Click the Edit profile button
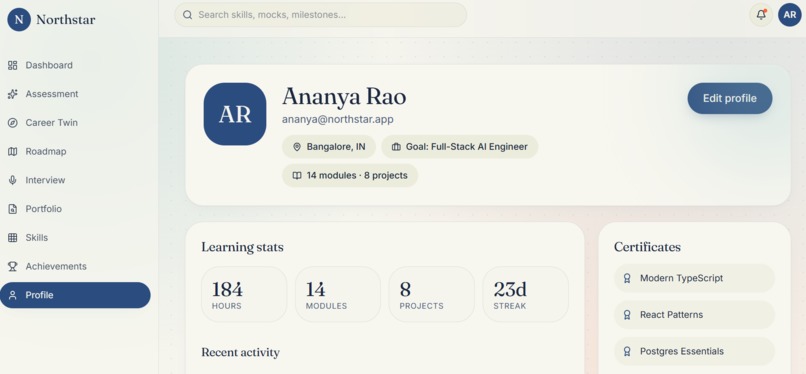This screenshot has height=374, width=806. pyautogui.click(x=730, y=99)
